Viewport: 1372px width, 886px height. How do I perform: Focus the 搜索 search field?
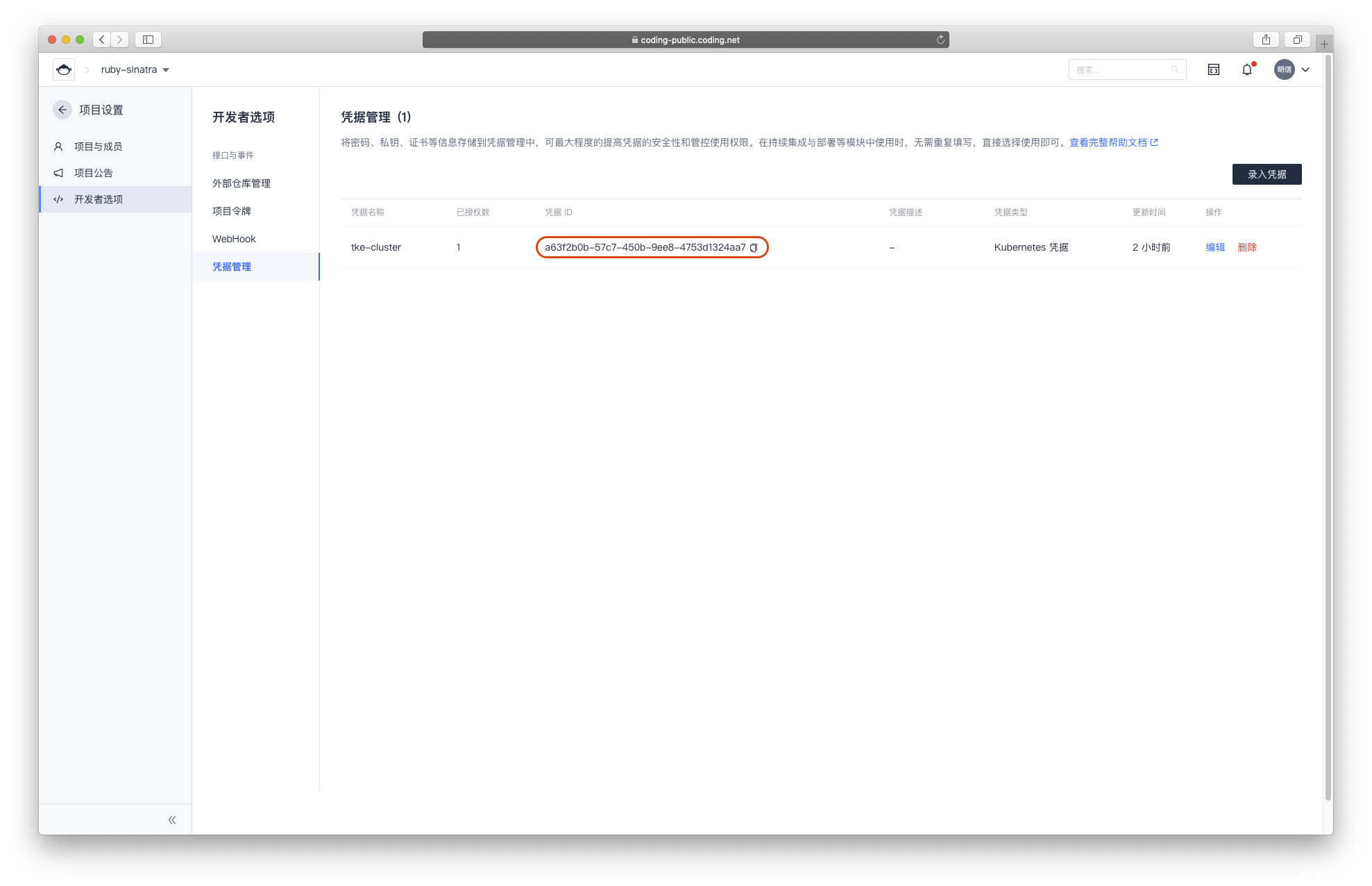pos(1121,69)
